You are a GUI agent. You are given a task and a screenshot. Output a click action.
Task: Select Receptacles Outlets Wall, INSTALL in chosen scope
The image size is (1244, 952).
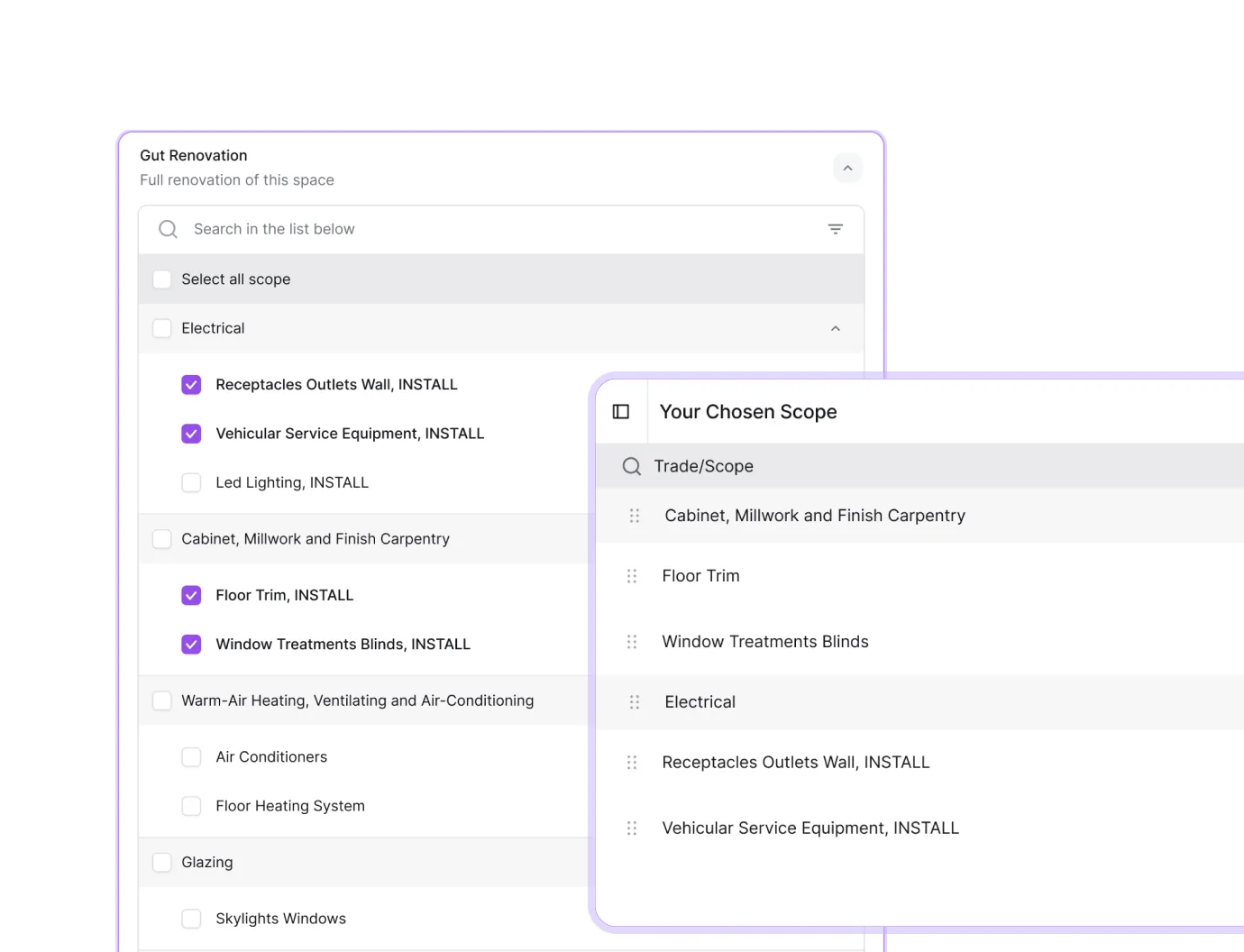[919, 763]
